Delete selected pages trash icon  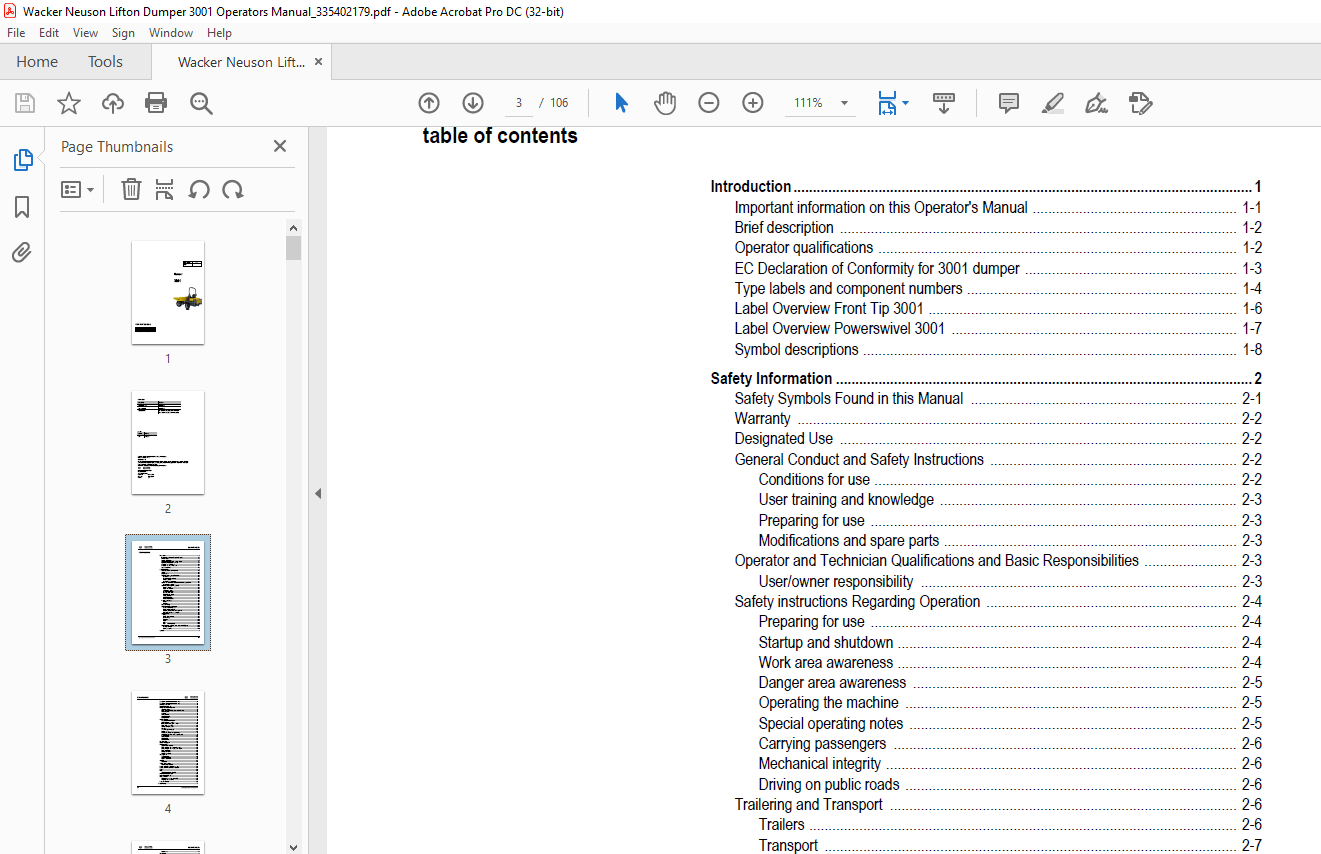(x=131, y=189)
